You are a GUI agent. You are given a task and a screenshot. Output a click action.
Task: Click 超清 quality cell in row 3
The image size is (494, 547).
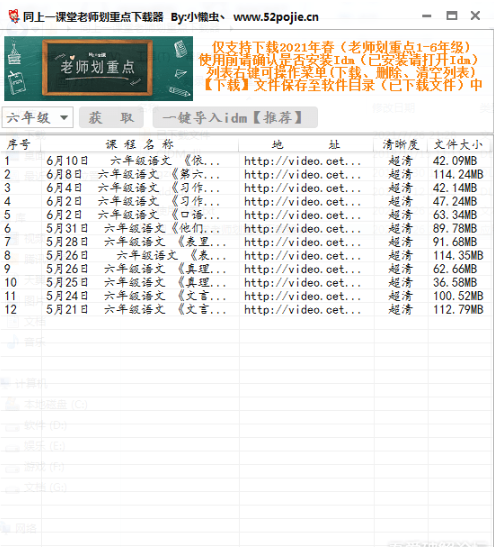[x=401, y=188]
